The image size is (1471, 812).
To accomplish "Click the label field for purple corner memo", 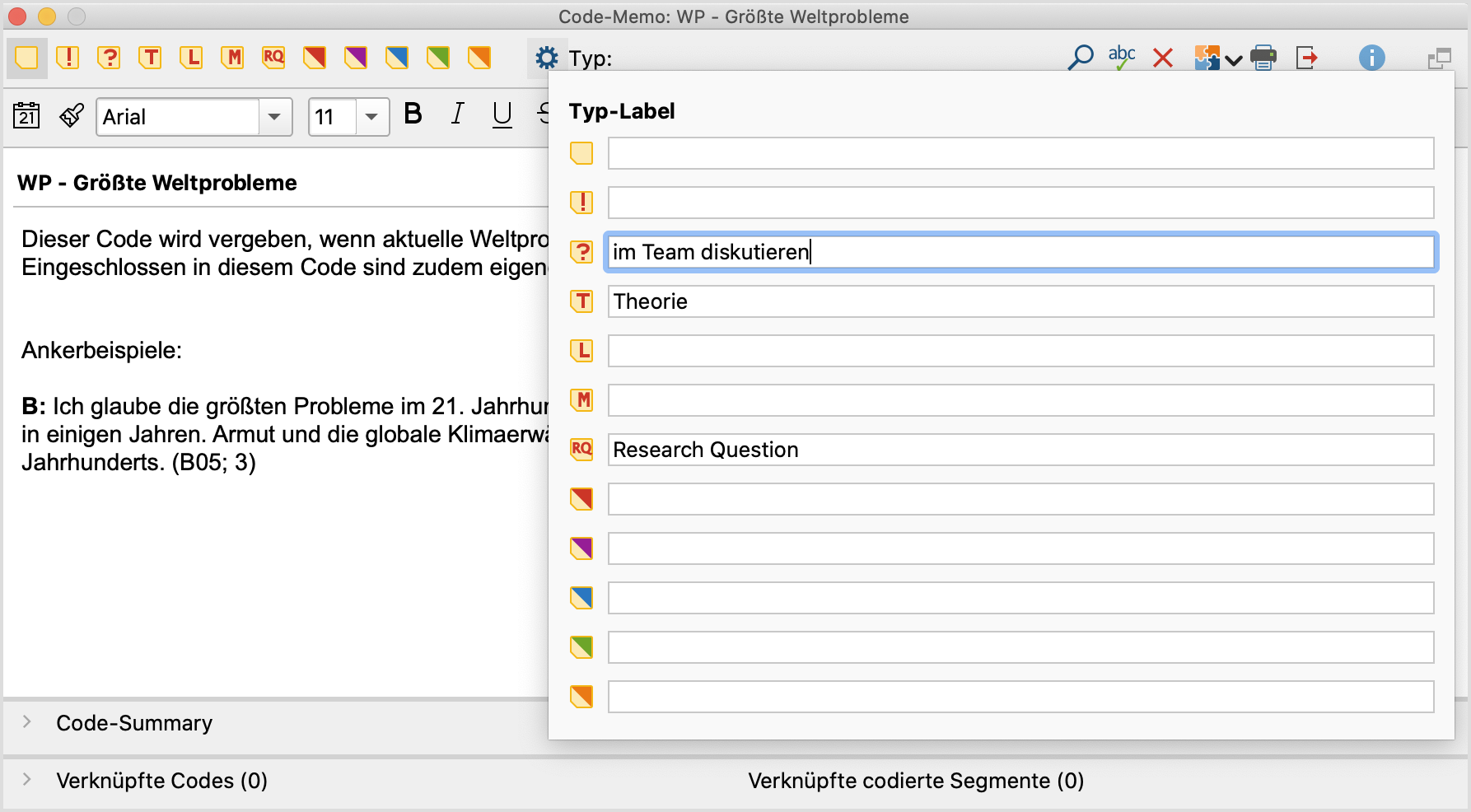I will tap(1021, 548).
